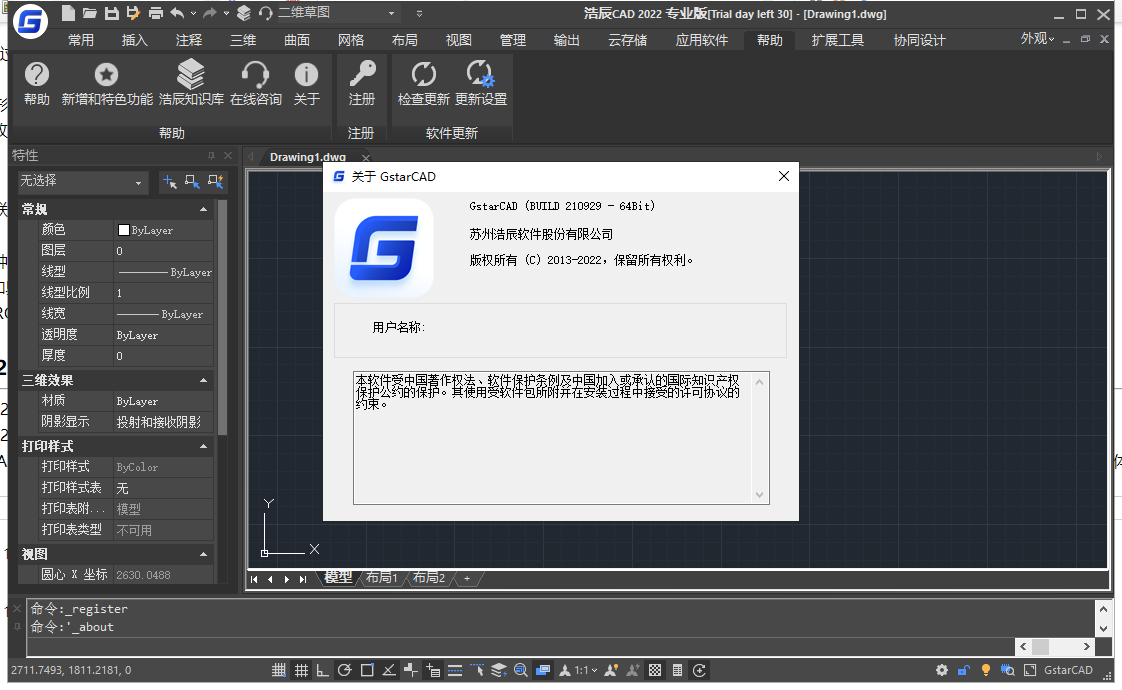
Task: Undo the last action with arrow icon
Action: [177, 13]
